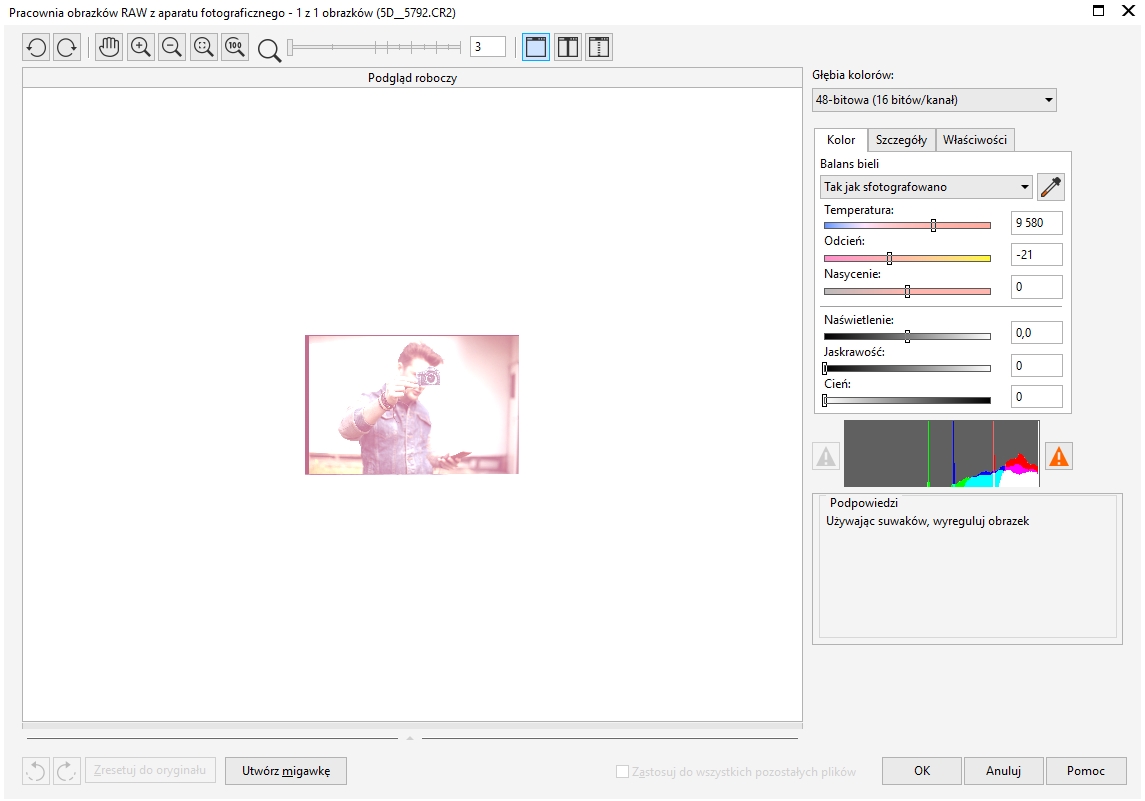1145x801 pixels.
Task: Click the Zoom out magnifier icon
Action: pyautogui.click(x=172, y=48)
